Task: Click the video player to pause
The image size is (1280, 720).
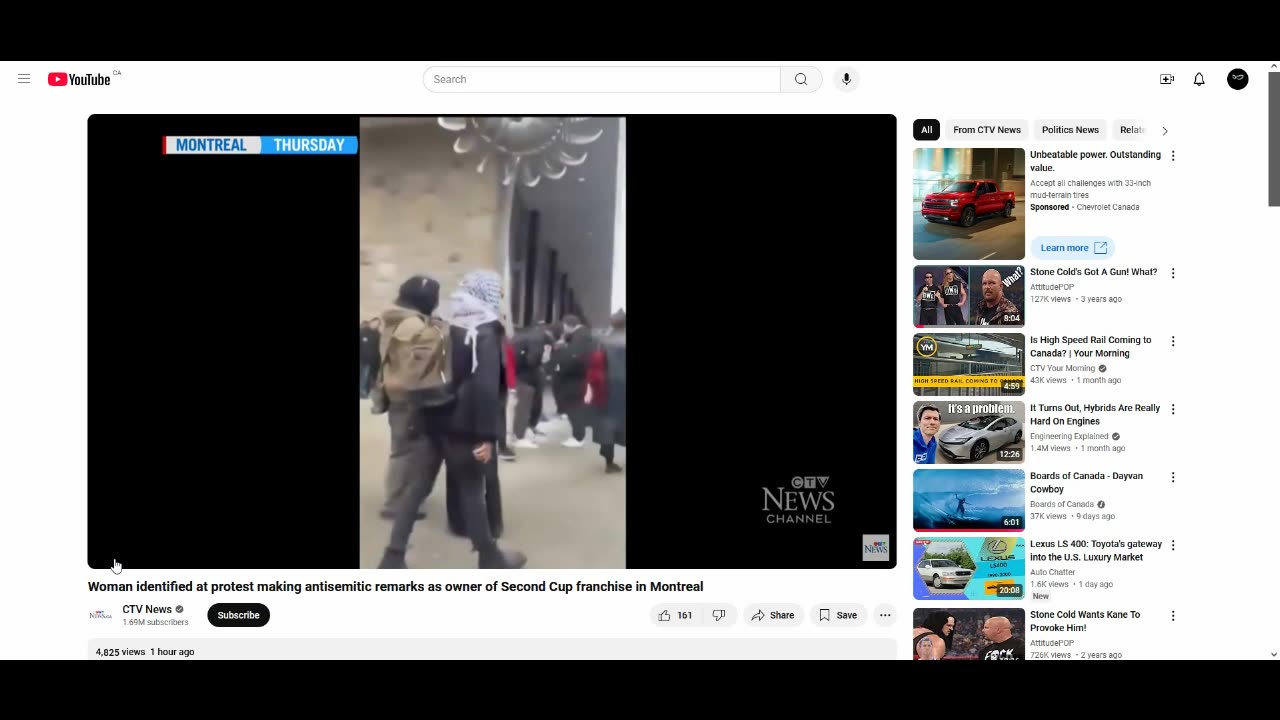Action: point(492,341)
